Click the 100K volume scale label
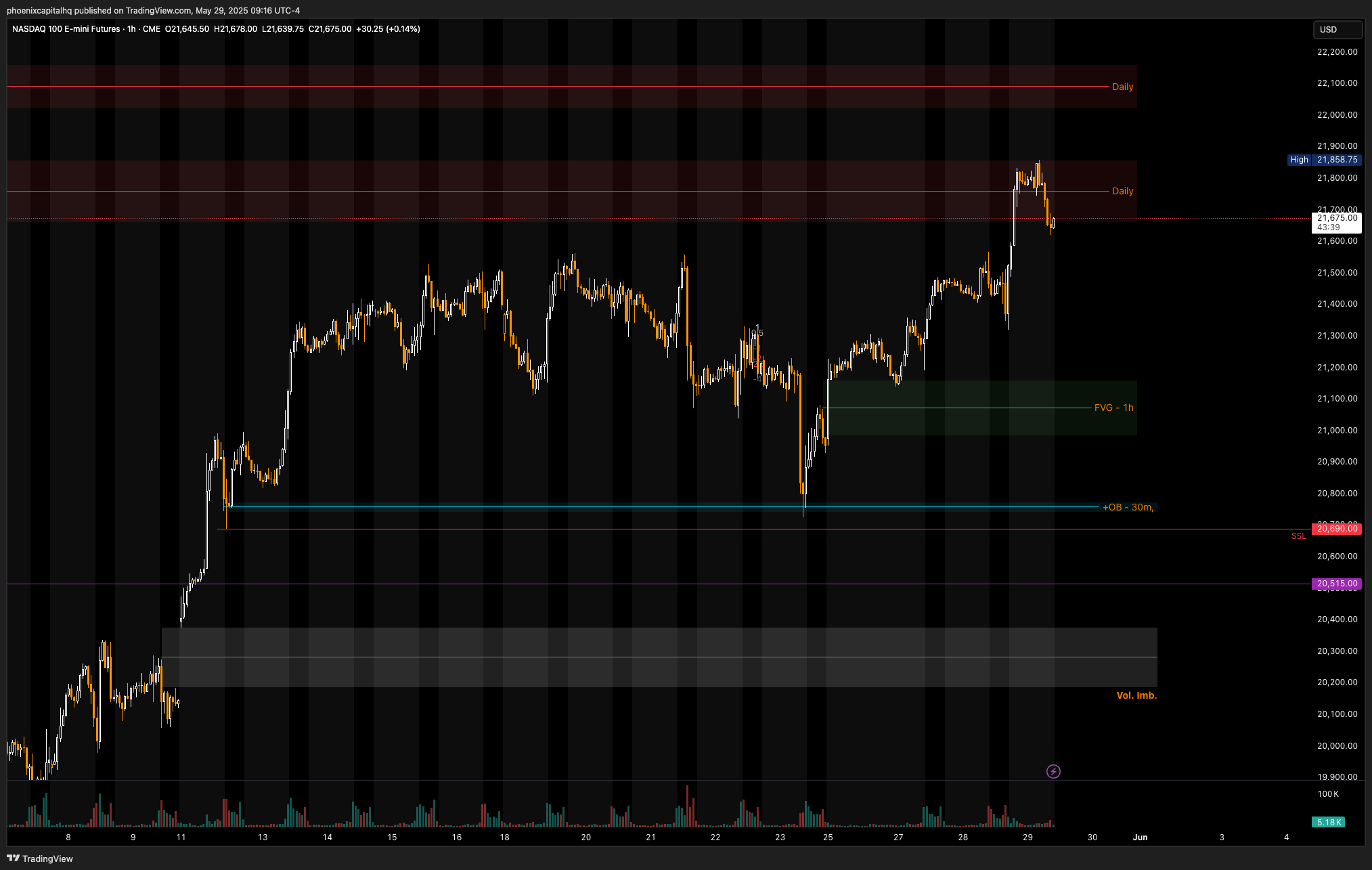 tap(1327, 794)
